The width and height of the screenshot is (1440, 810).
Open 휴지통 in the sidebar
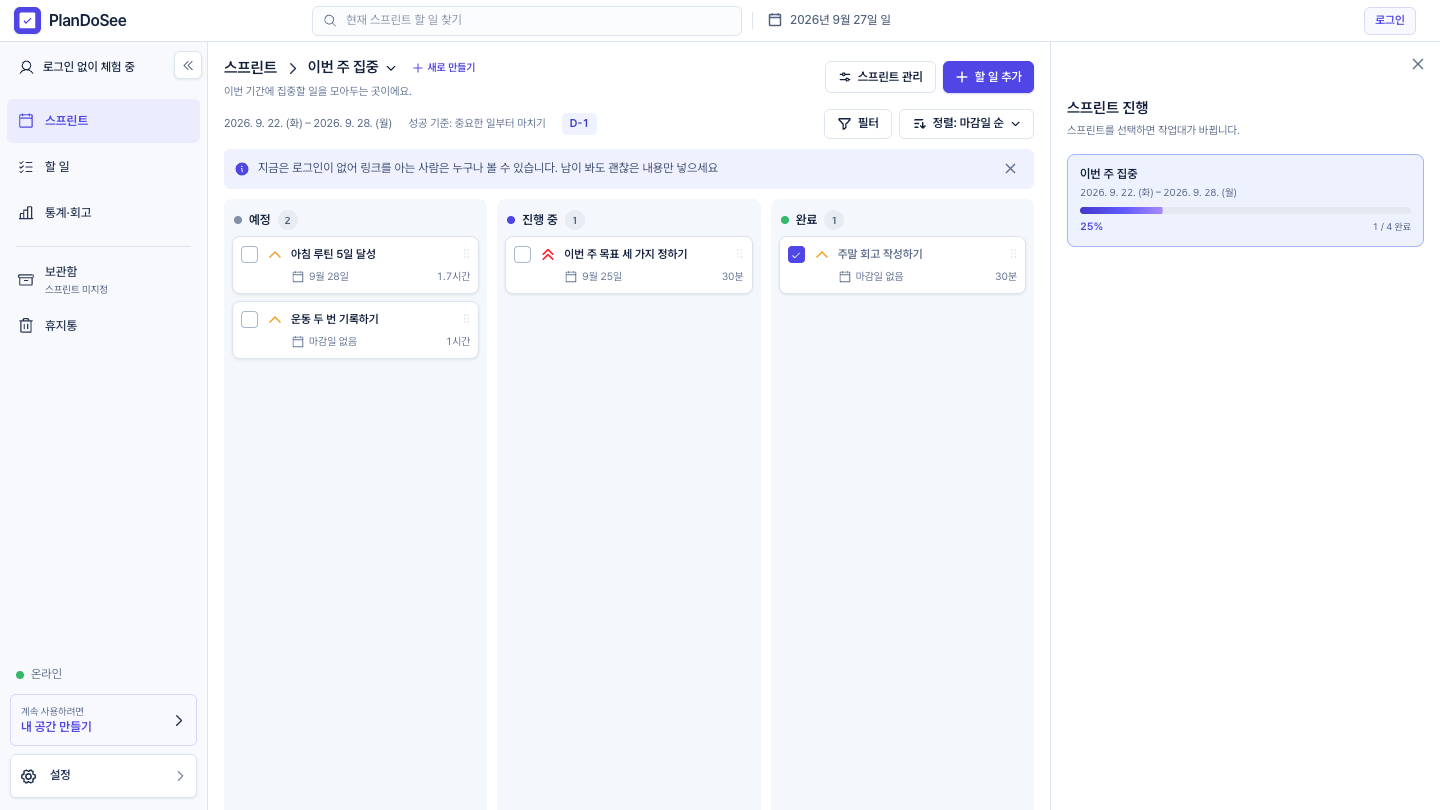(x=103, y=325)
